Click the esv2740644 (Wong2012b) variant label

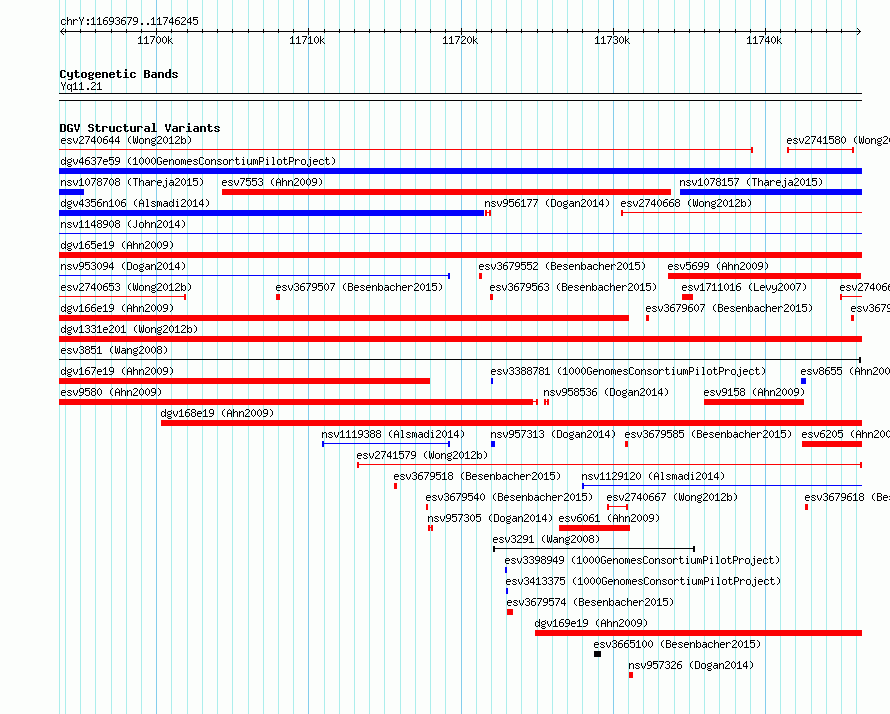(126, 140)
